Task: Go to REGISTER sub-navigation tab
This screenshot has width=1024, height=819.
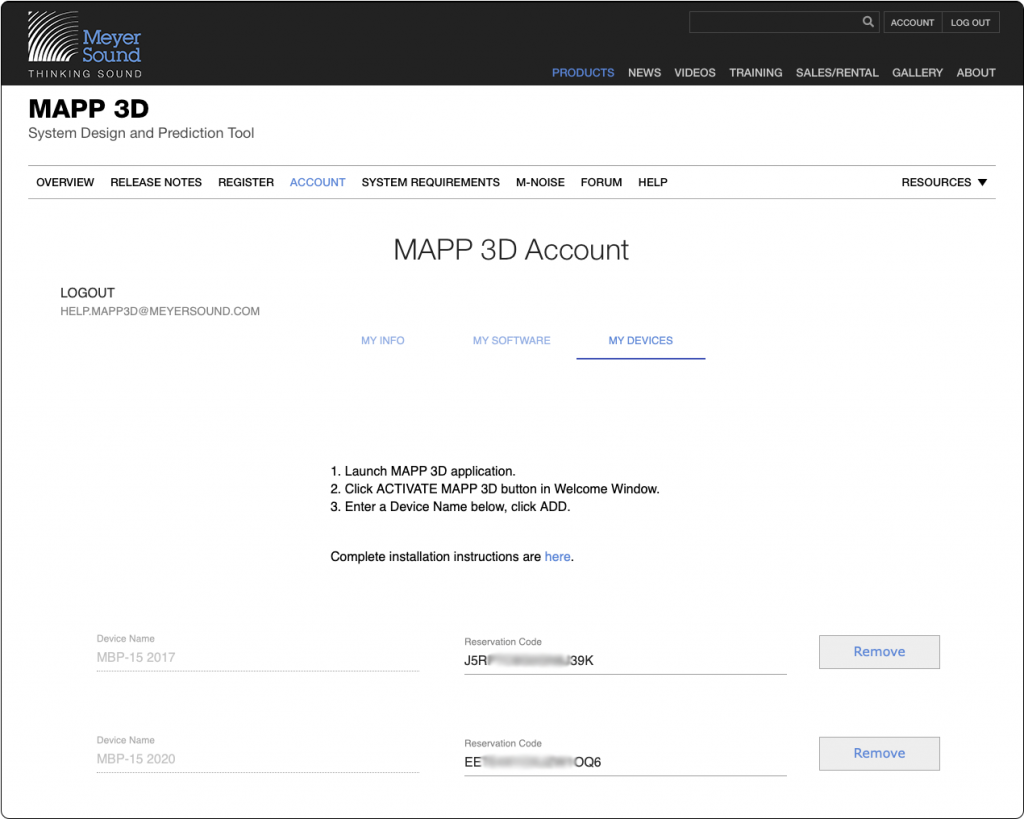Action: click(x=246, y=182)
